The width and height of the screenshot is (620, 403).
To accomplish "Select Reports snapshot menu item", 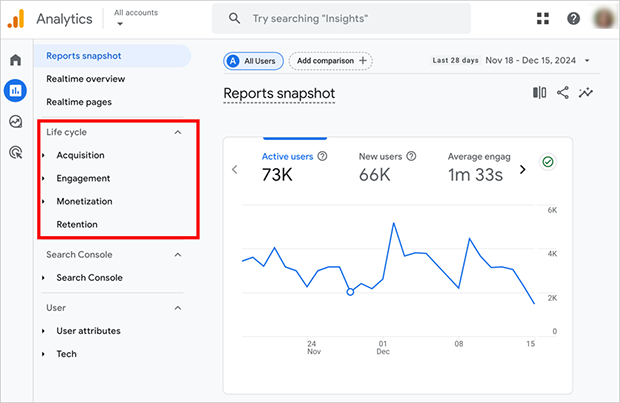I will coord(112,56).
